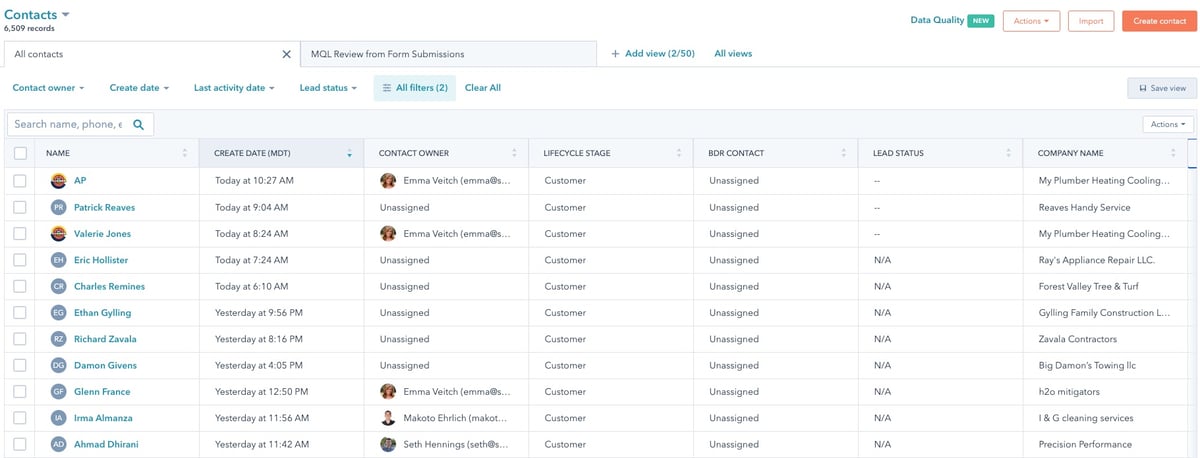Open MQL Review from Form Submissions tab
The width and height of the screenshot is (1200, 458).
[449, 54]
